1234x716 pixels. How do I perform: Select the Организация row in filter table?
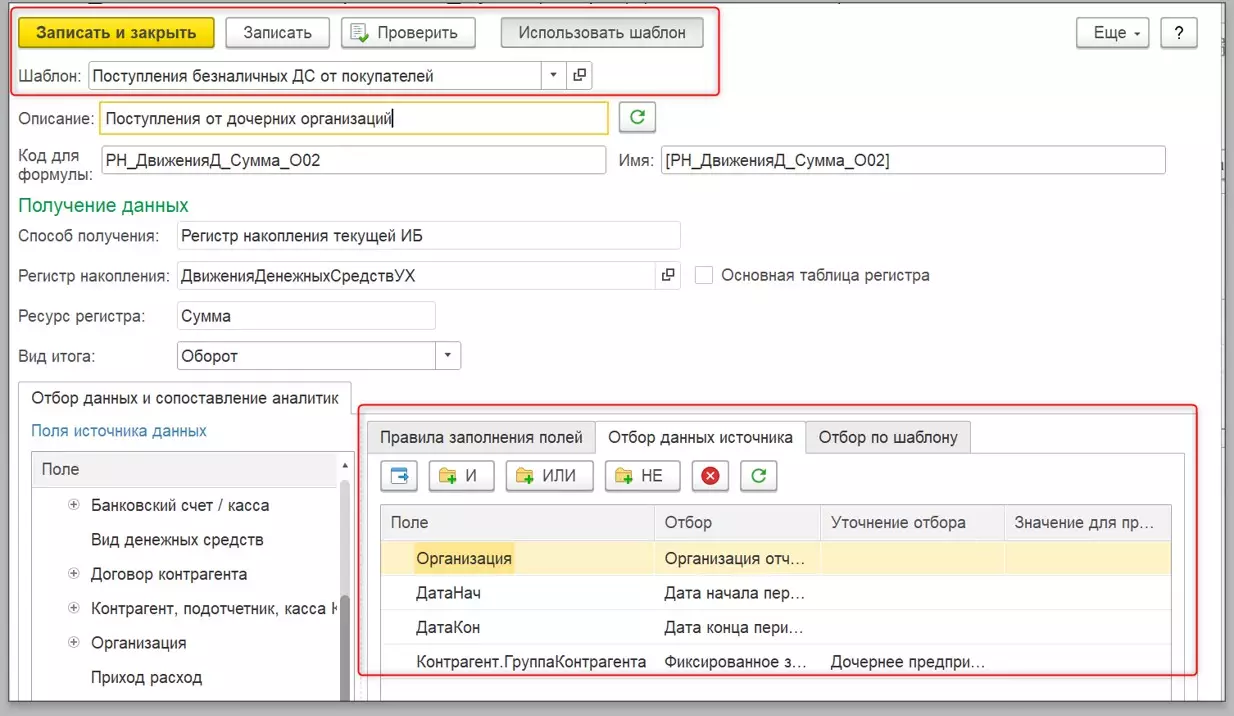[x=776, y=558]
